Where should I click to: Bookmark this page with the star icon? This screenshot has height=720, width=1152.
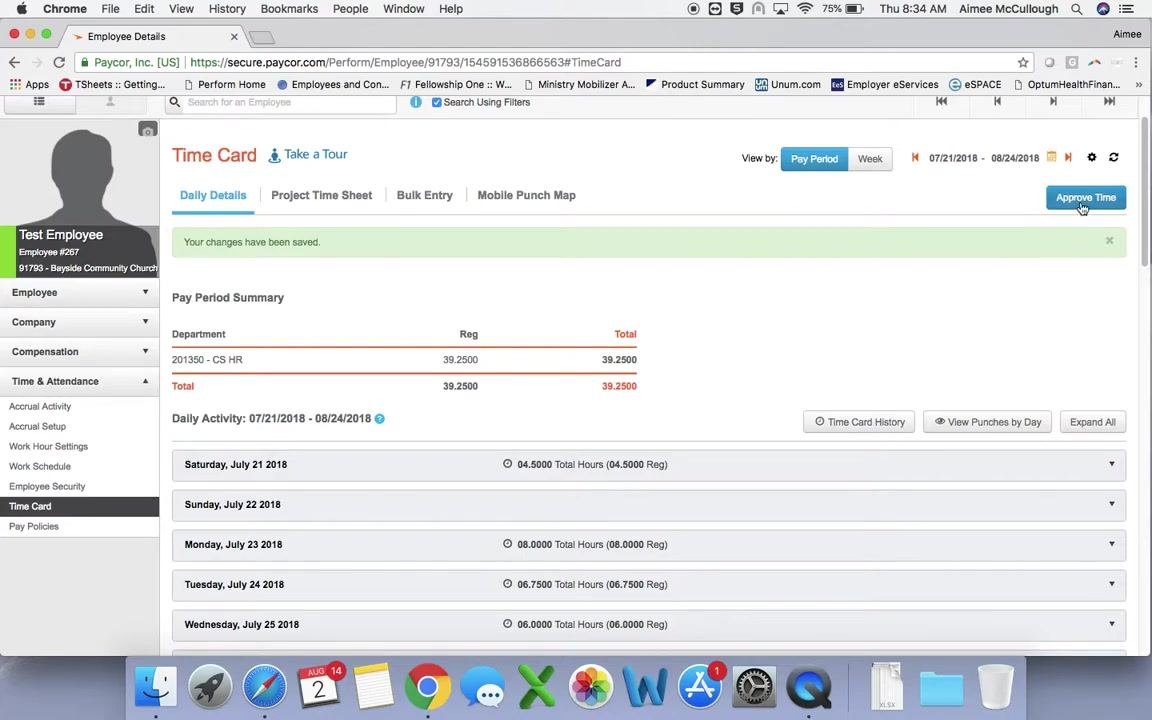point(1023,62)
